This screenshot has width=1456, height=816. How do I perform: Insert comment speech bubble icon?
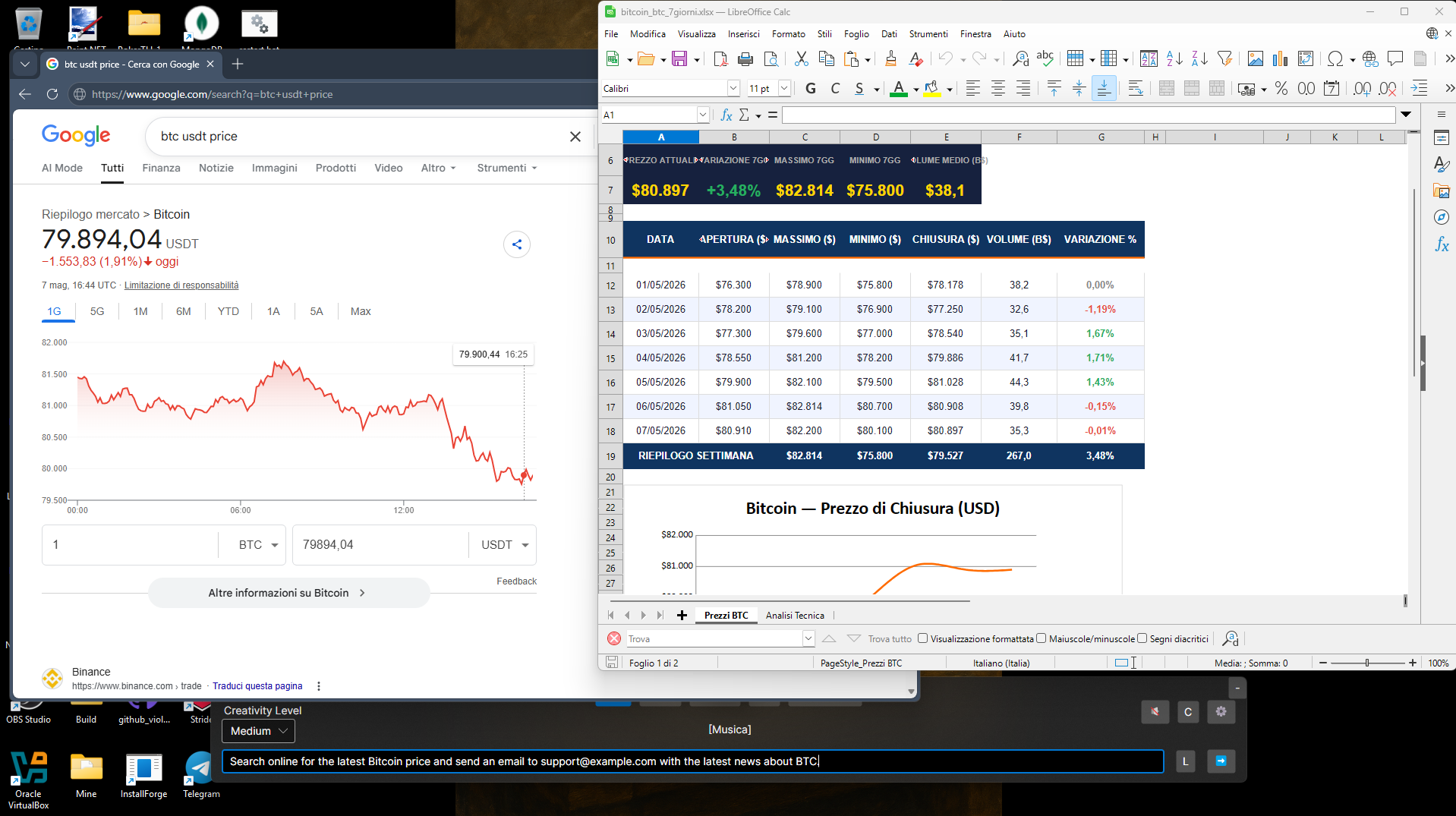[1395, 58]
